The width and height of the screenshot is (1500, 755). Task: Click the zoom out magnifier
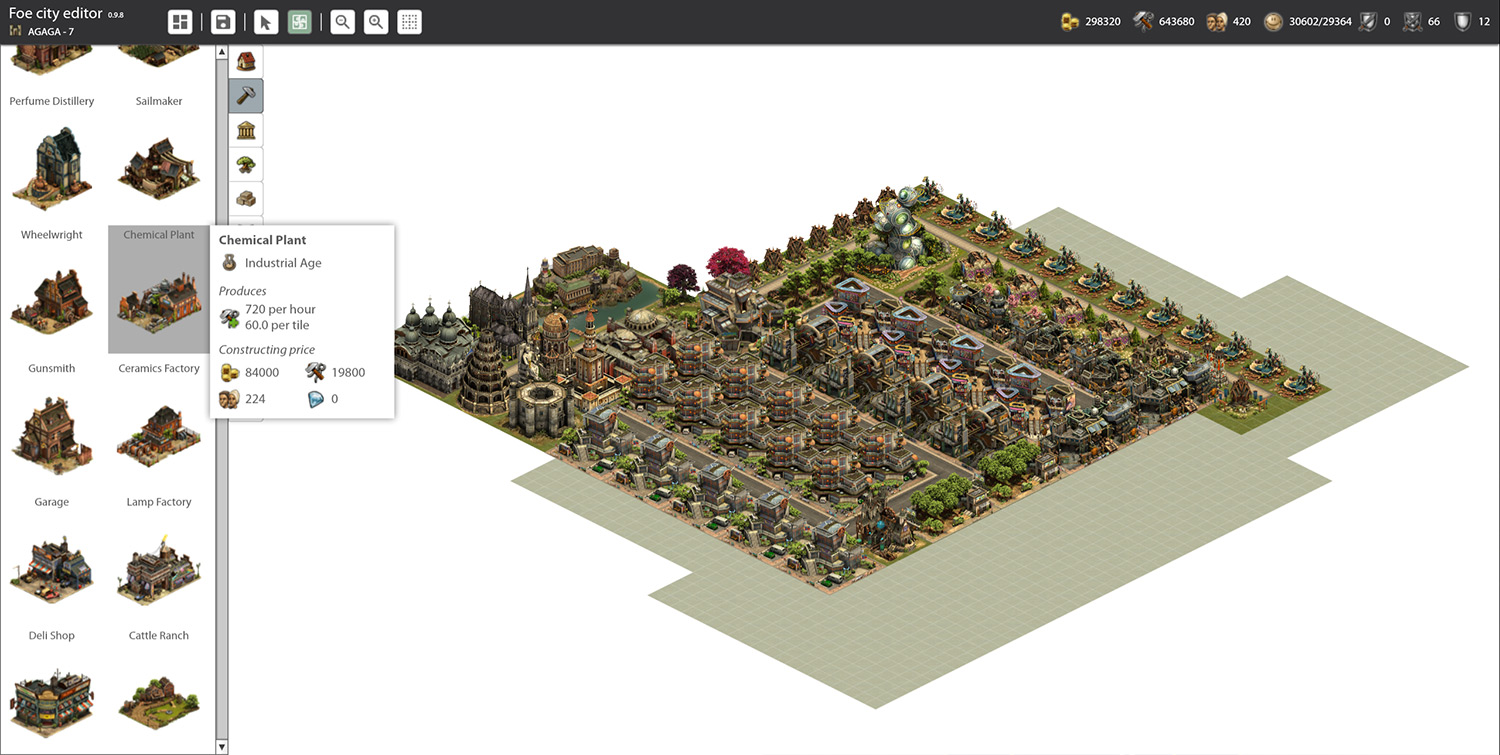tap(342, 22)
